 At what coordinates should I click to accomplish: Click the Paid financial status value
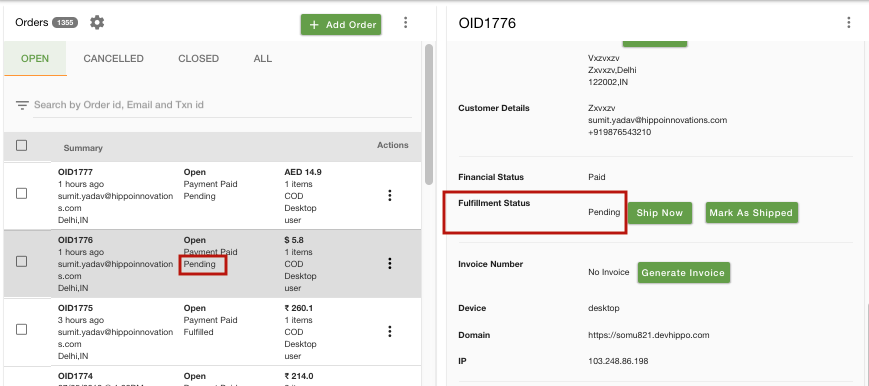coord(596,177)
